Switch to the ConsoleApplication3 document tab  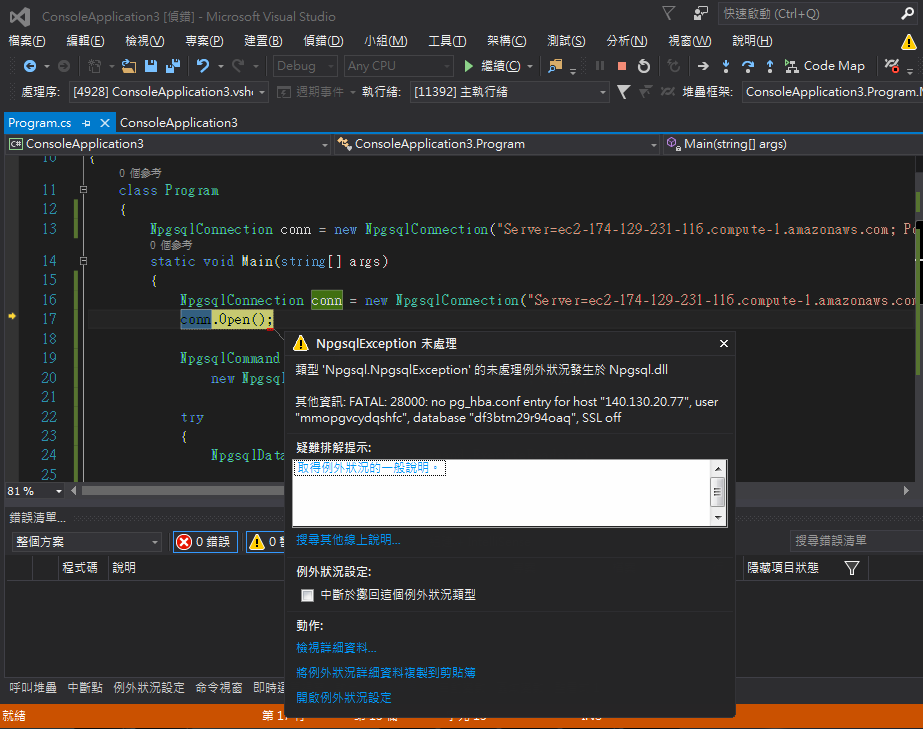click(x=179, y=123)
